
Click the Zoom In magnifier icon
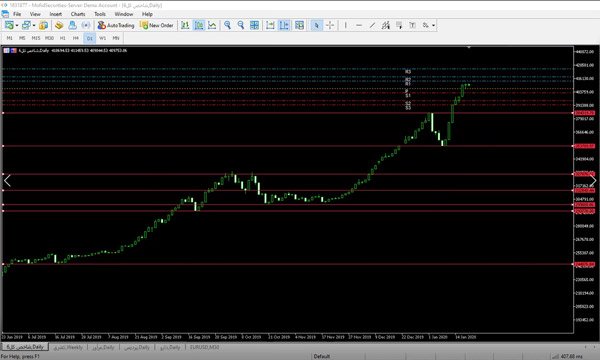point(227,25)
